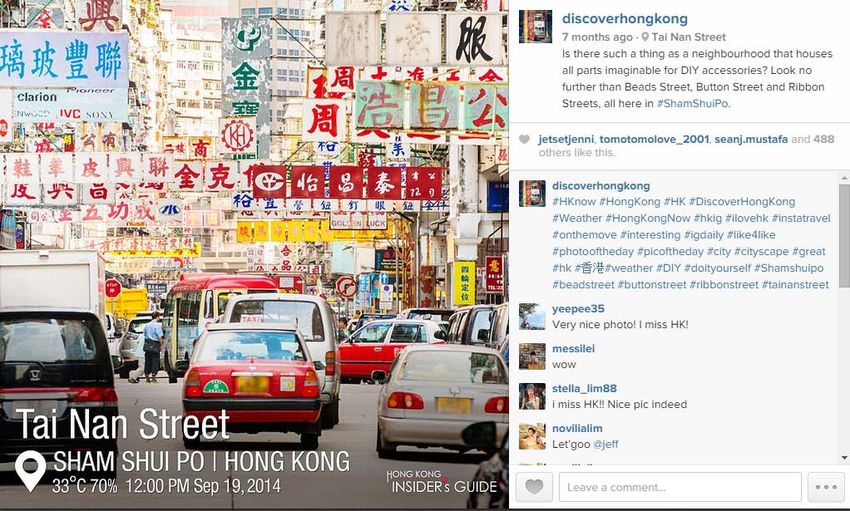Click novilialim's avatar thumbnail
Screen dimensions: 850x511
coord(532,436)
